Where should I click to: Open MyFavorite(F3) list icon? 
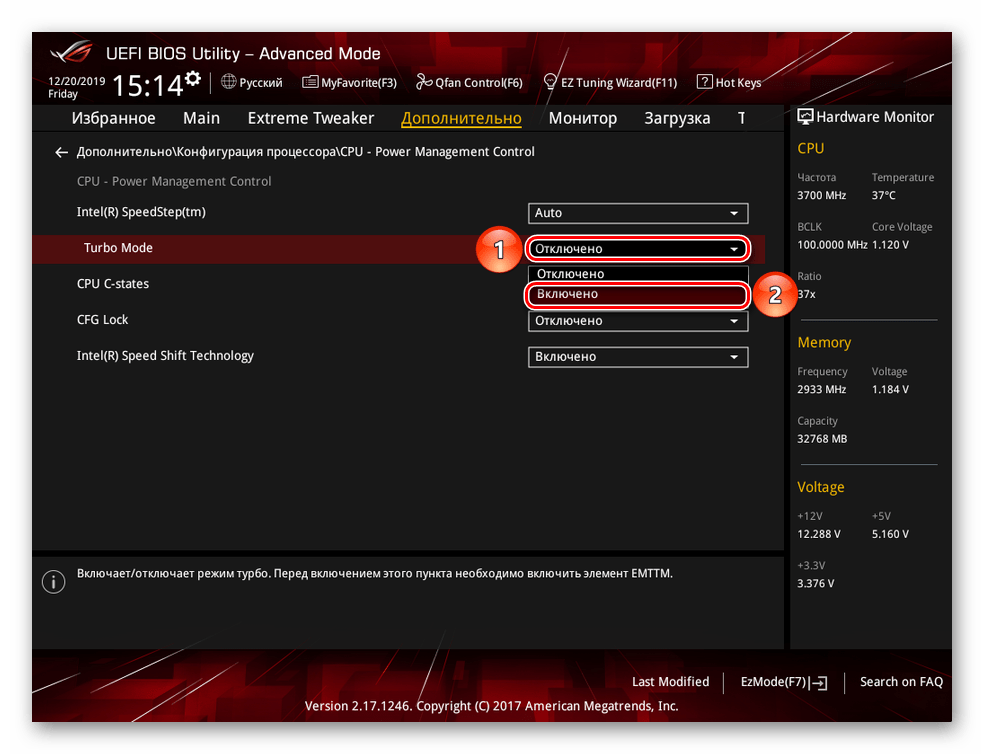click(310, 82)
